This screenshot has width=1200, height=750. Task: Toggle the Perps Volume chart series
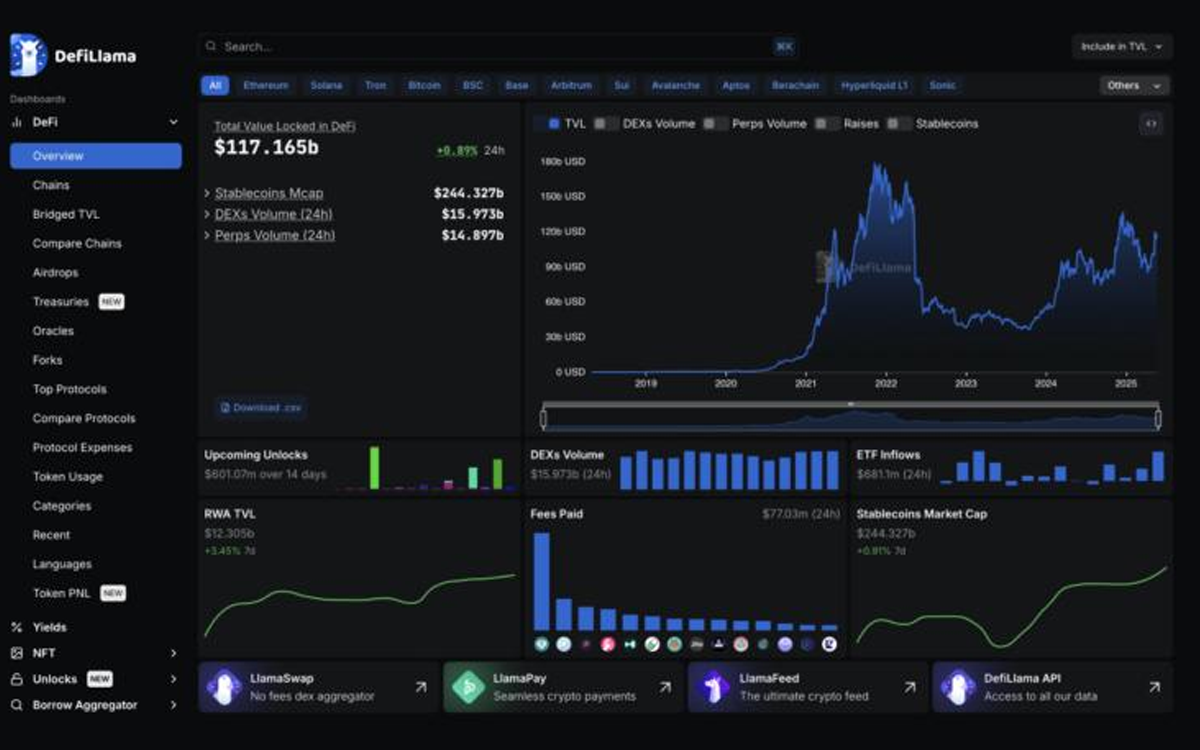click(x=714, y=124)
